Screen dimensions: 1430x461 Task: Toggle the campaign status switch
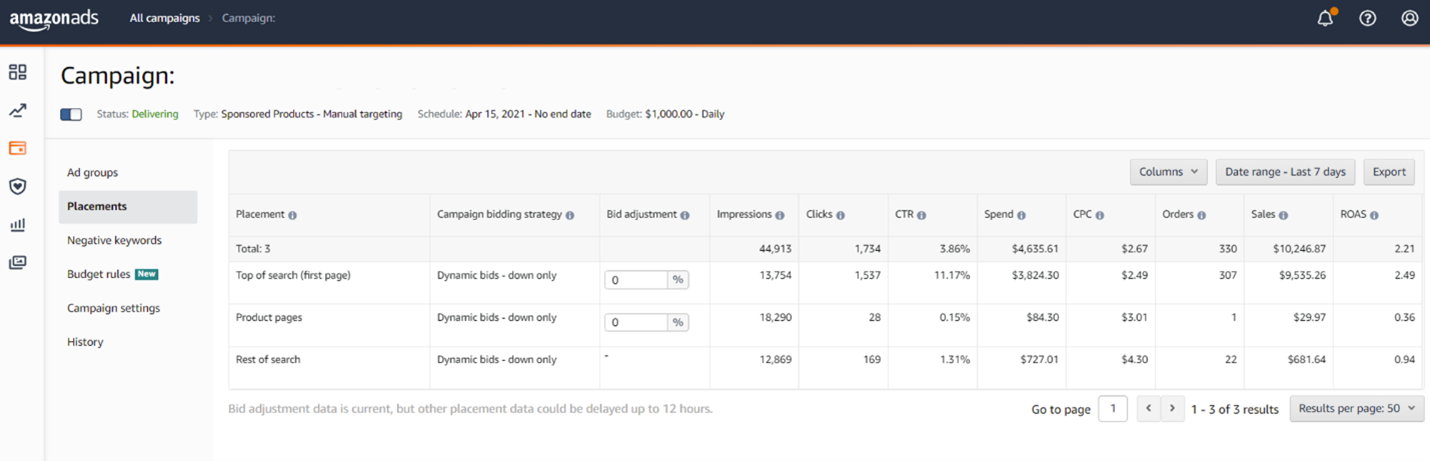pyautogui.click(x=71, y=114)
